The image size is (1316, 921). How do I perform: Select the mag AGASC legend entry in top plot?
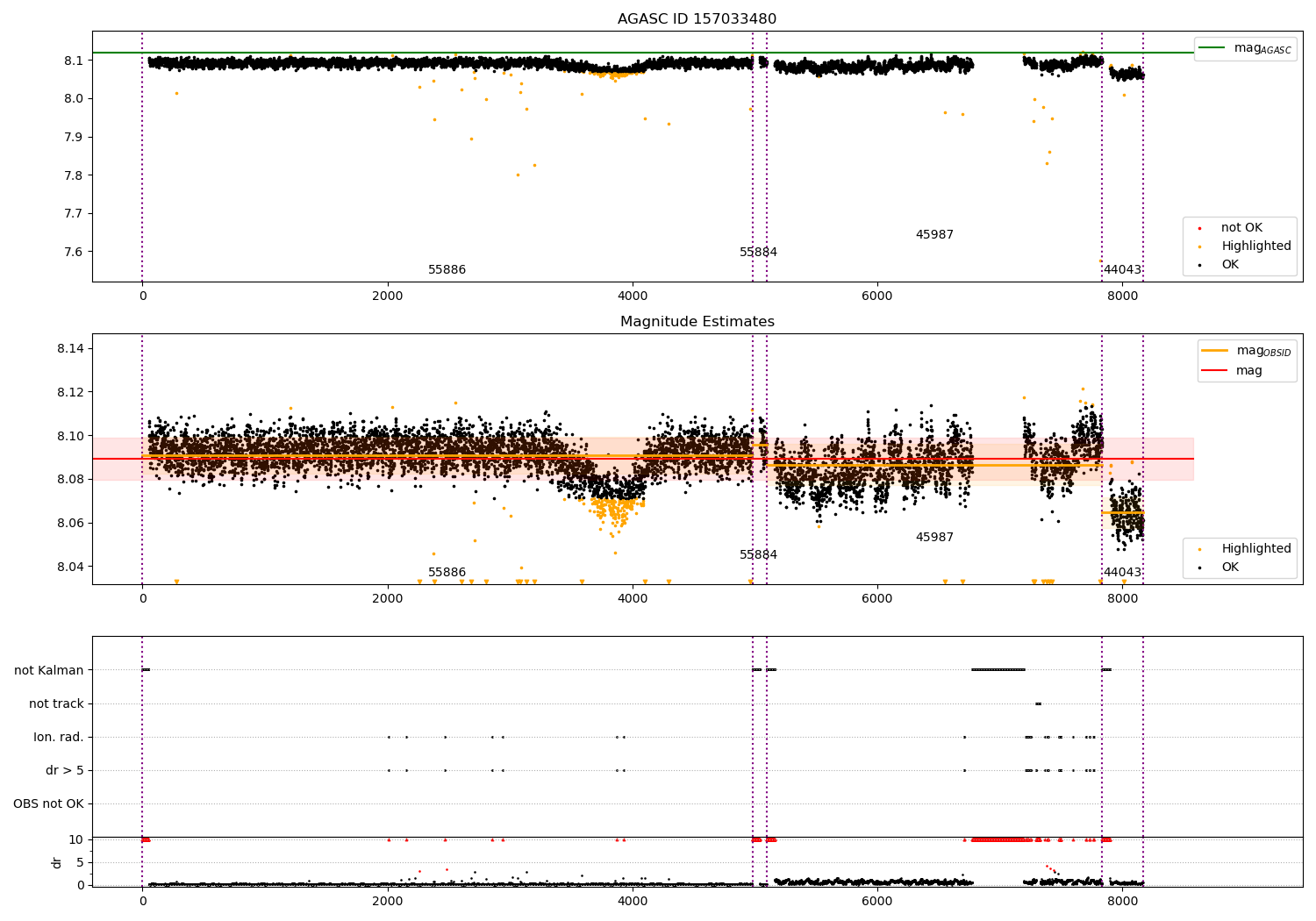click(x=1245, y=48)
